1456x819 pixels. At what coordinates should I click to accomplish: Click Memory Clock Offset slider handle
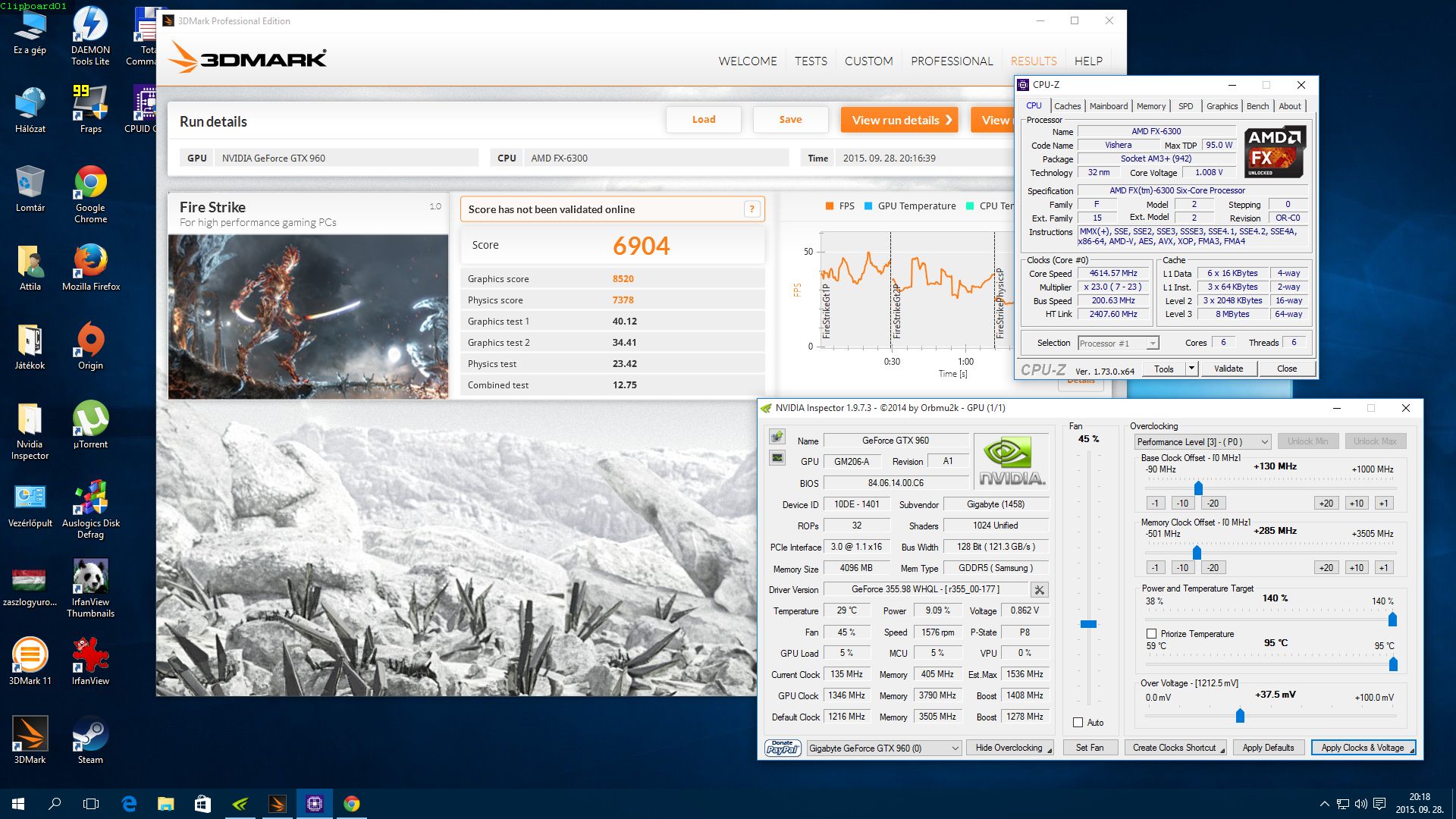point(1197,552)
